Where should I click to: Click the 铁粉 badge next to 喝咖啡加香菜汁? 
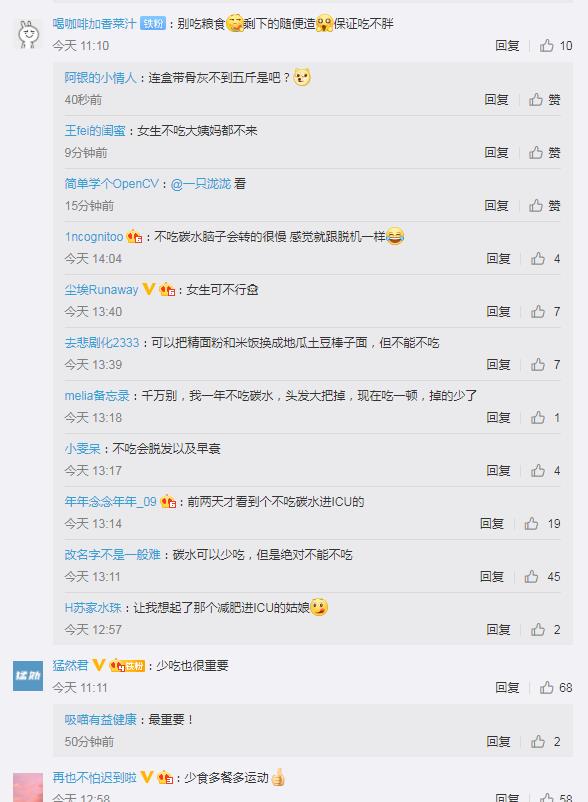tap(153, 24)
